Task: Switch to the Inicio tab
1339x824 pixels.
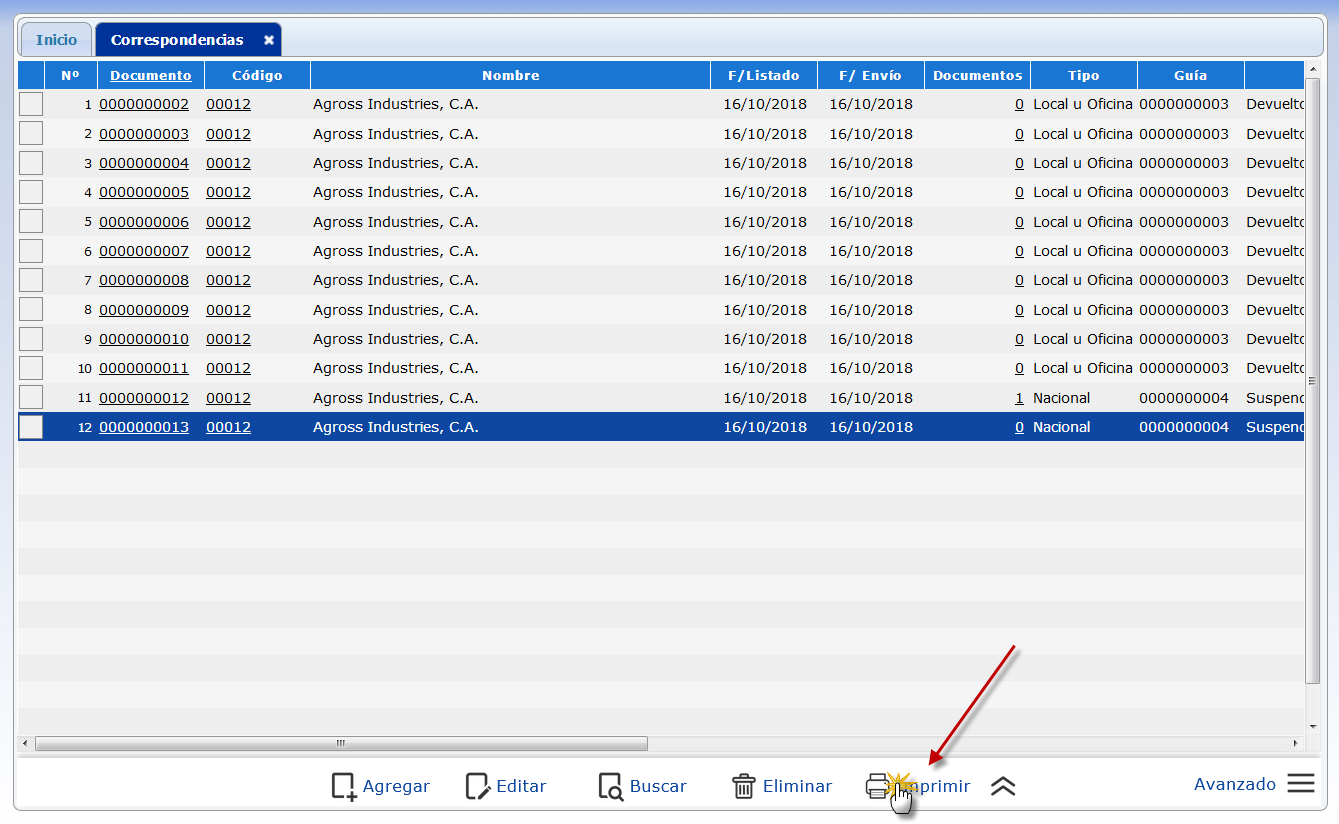Action: pyautogui.click(x=56, y=40)
